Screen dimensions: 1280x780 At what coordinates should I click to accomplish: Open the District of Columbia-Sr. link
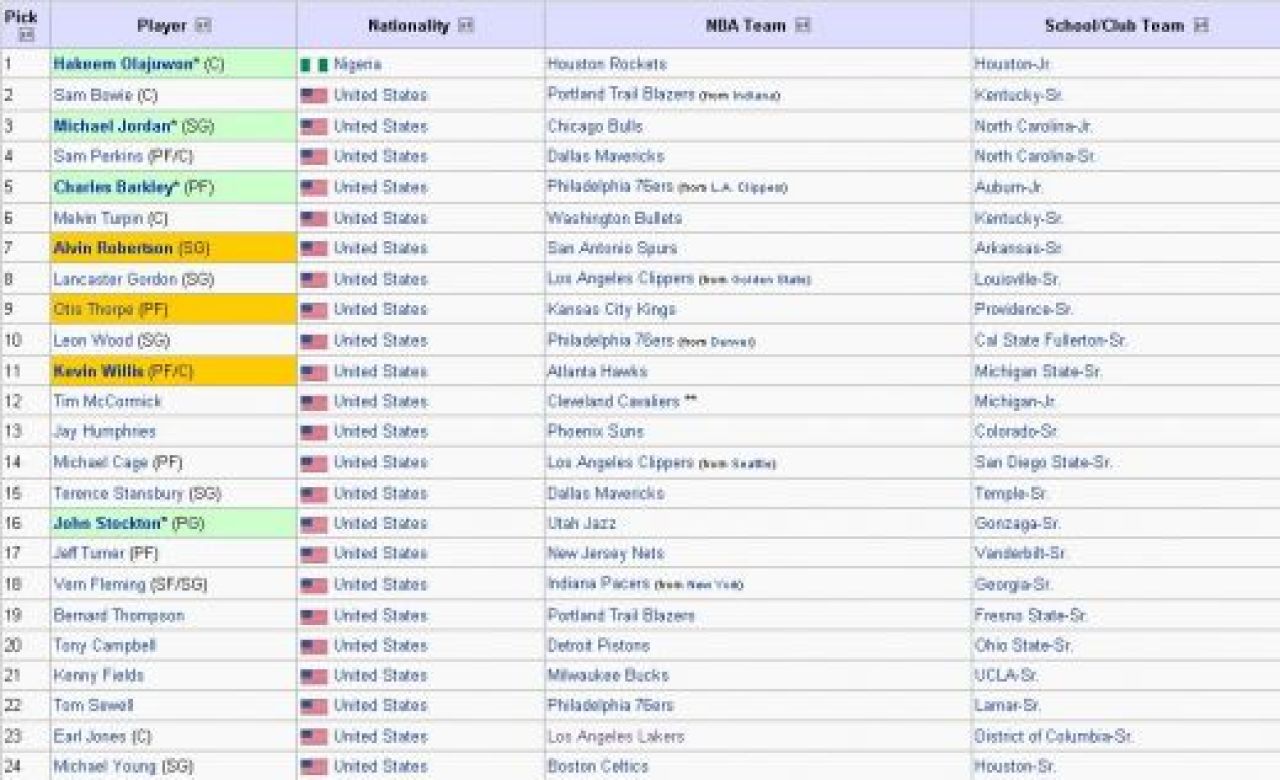[1054, 736]
